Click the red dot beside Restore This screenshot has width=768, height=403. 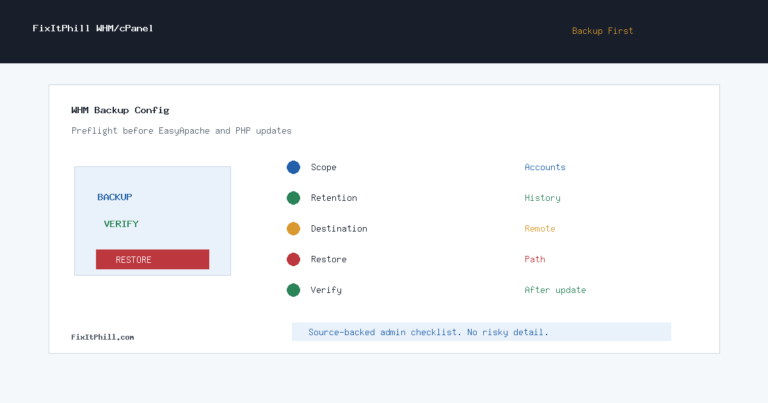pos(293,260)
